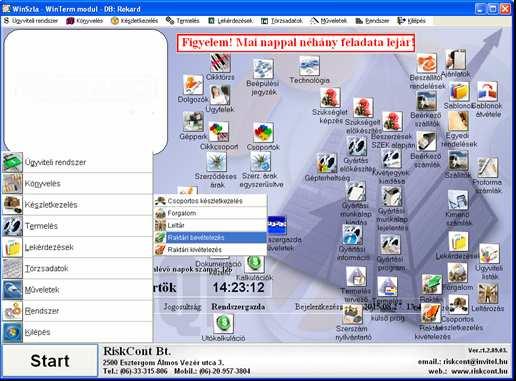This screenshot has width=516, height=381.
Task: Expand Termelés in the start menu
Action: point(77,226)
